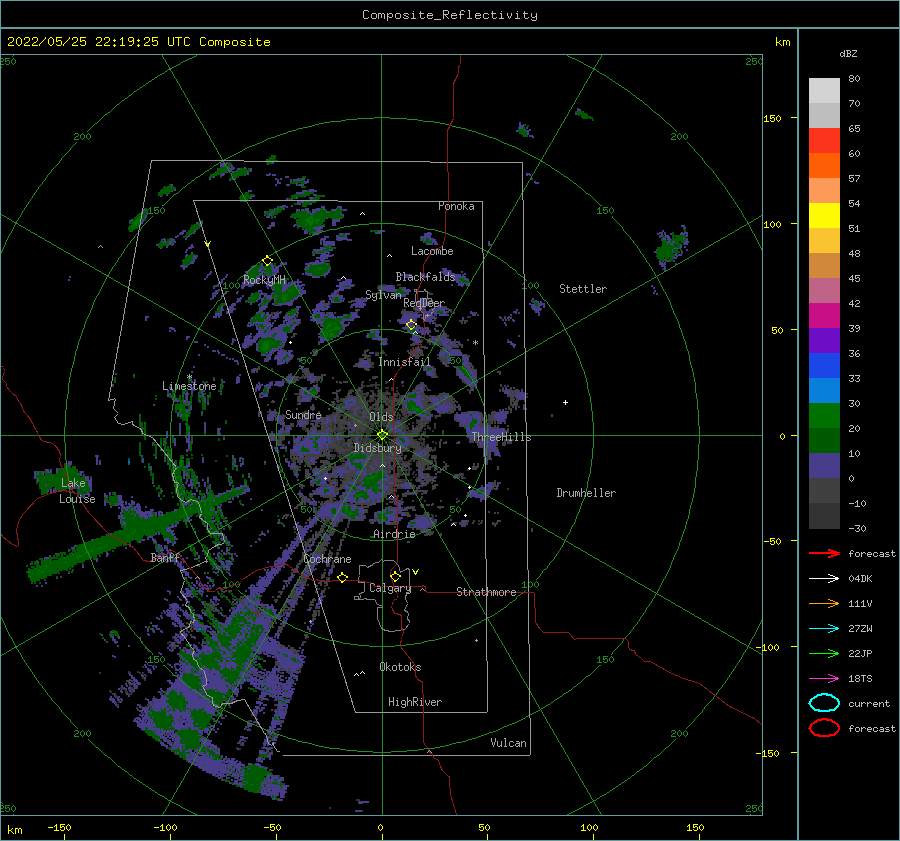Click the 2022/05/25 22:19:25 UTC timestamp
This screenshot has height=841, width=900.
[91, 41]
